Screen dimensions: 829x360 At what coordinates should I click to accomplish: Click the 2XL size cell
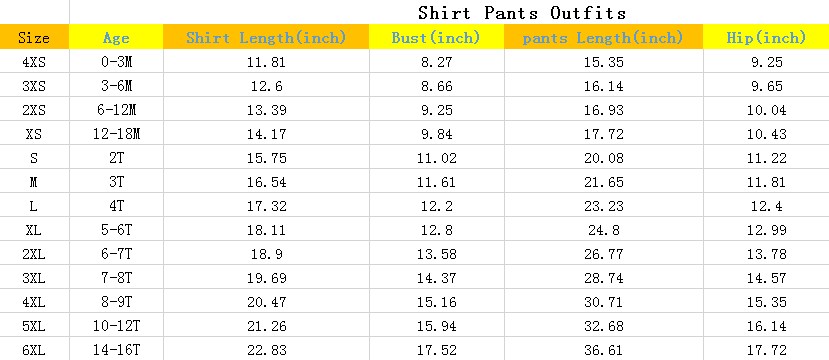(x=34, y=254)
